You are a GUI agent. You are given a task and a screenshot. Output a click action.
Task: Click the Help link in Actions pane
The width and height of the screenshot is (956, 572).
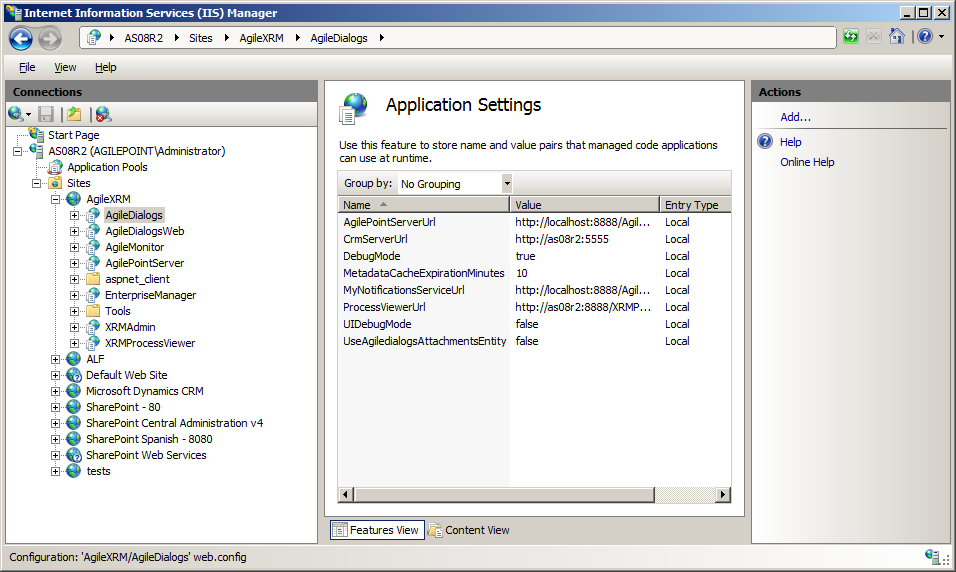(x=790, y=142)
